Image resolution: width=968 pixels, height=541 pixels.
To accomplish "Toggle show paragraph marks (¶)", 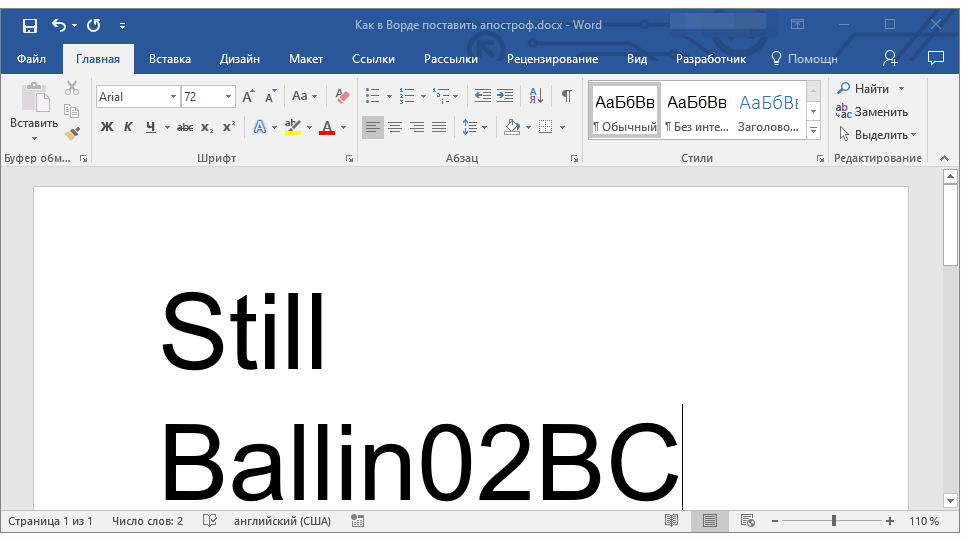I will pos(567,96).
